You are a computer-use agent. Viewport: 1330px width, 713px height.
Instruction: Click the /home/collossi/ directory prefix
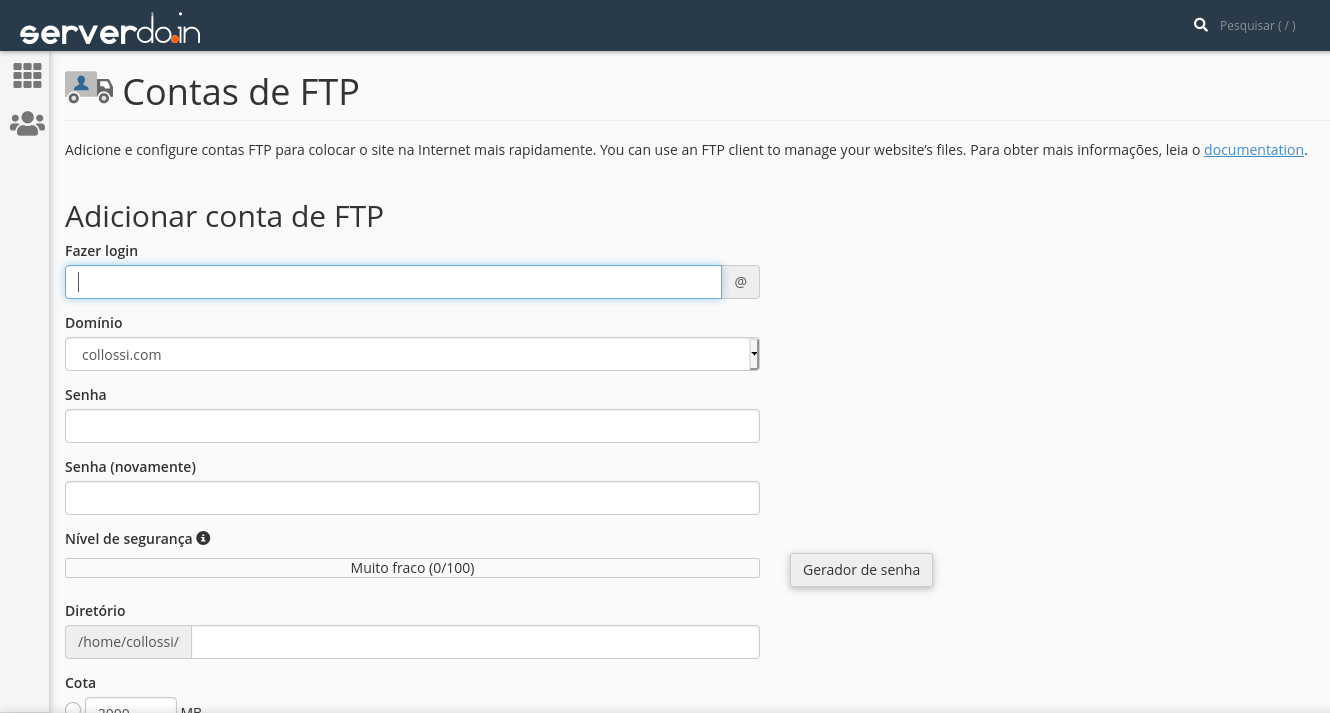[128, 642]
